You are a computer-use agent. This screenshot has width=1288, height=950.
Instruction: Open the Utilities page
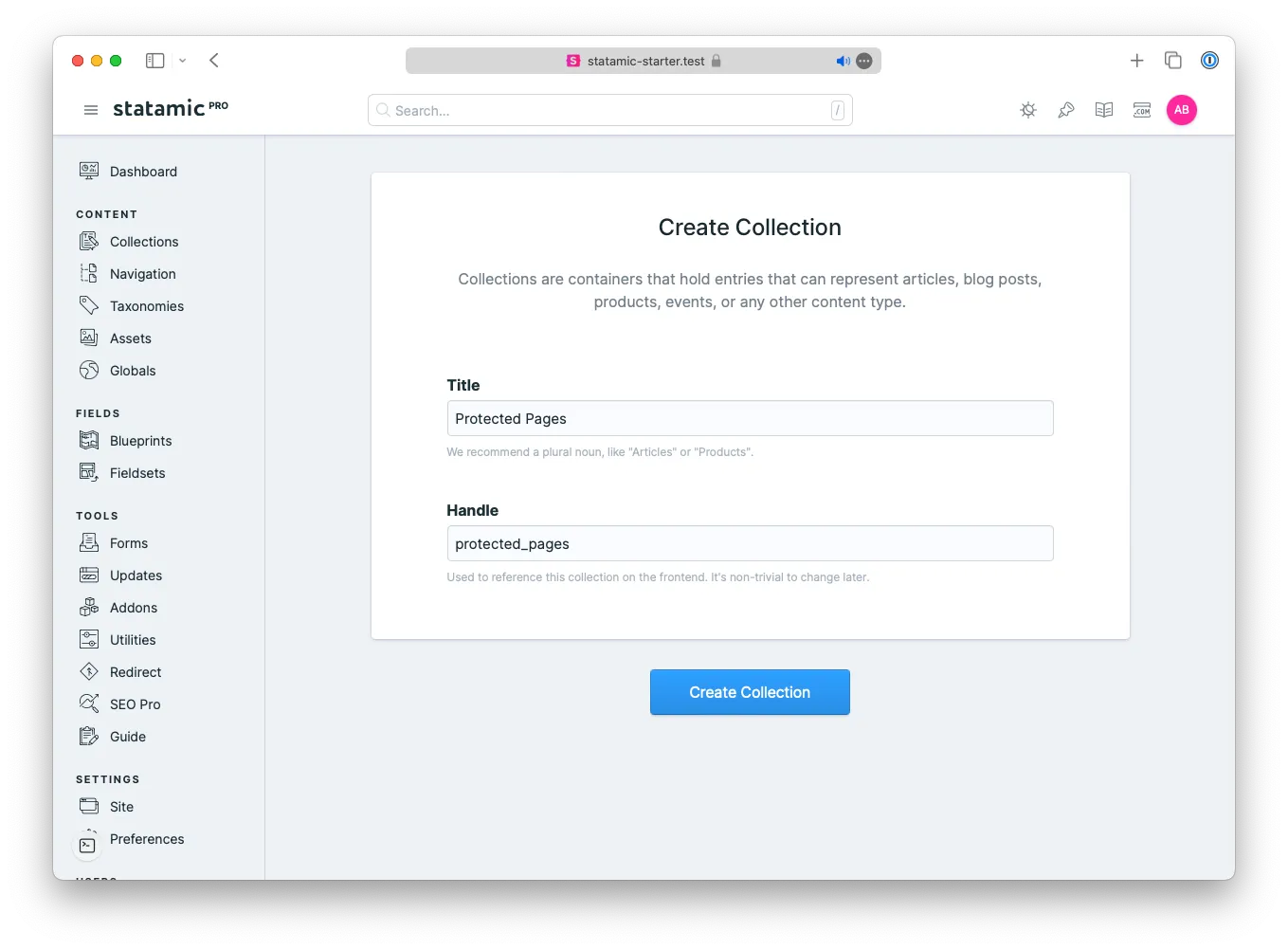[x=133, y=640]
